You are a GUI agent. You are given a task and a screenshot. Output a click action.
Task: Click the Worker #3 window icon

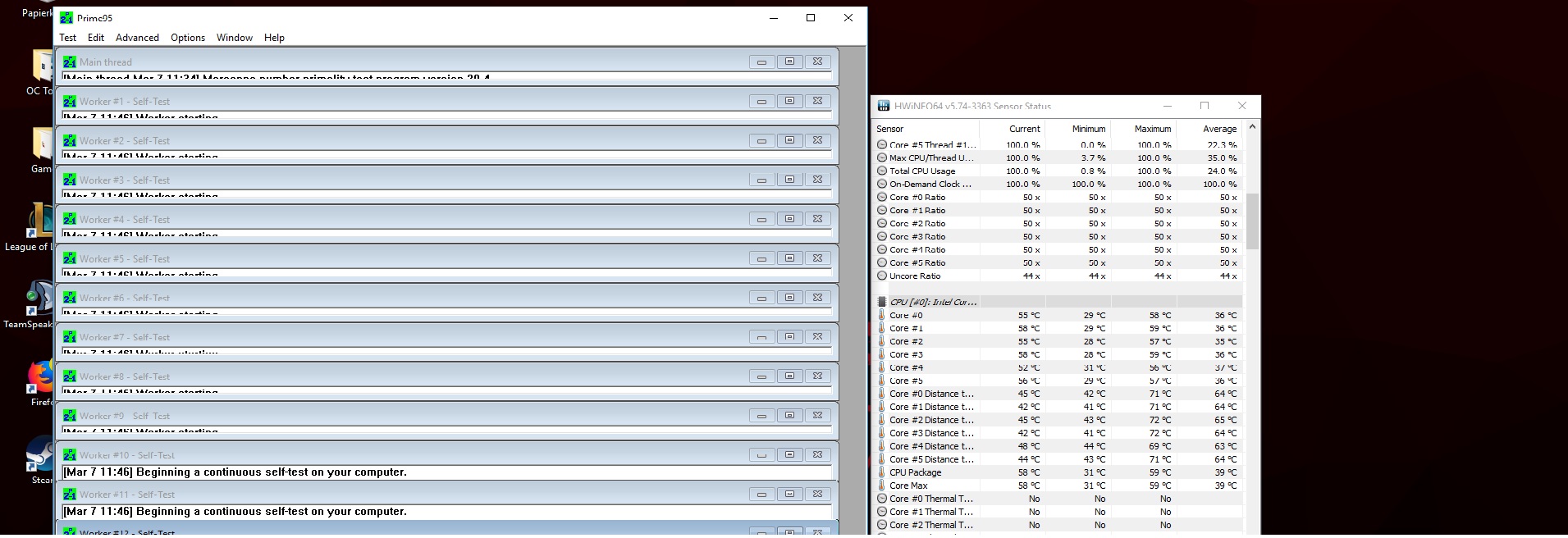[x=70, y=180]
